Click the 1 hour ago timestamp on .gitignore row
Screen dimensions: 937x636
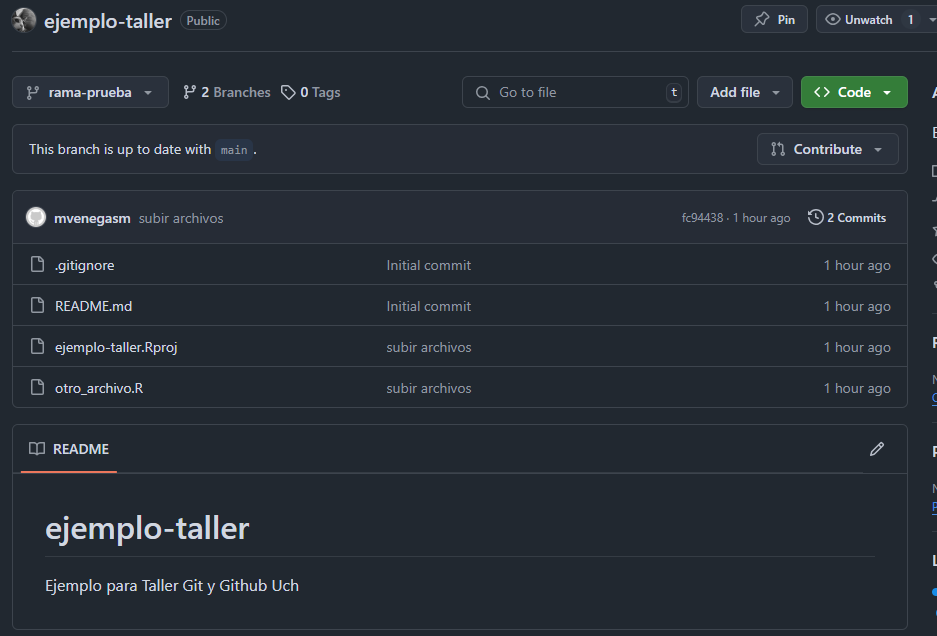(857, 265)
